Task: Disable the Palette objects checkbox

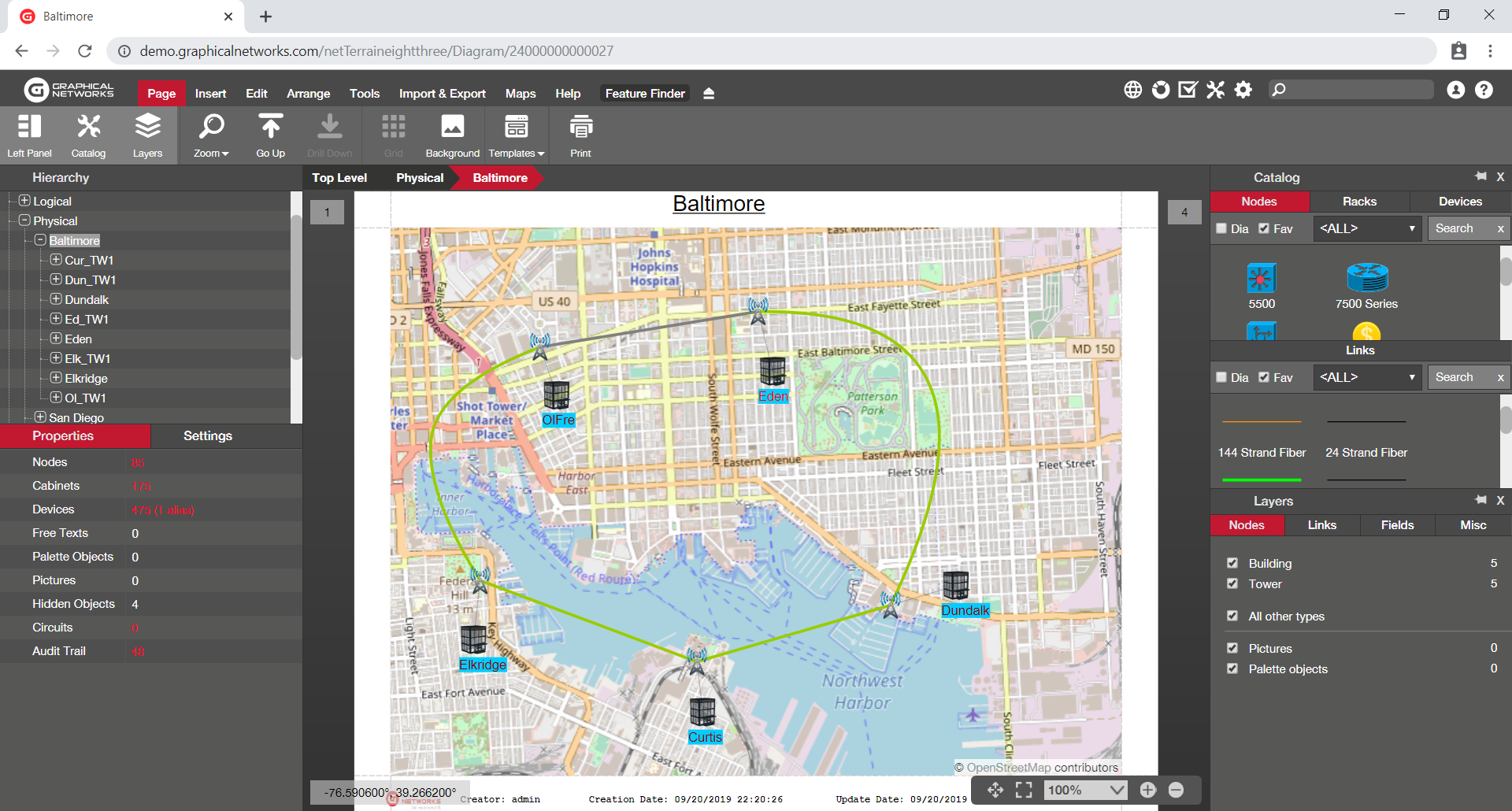Action: pyautogui.click(x=1232, y=668)
